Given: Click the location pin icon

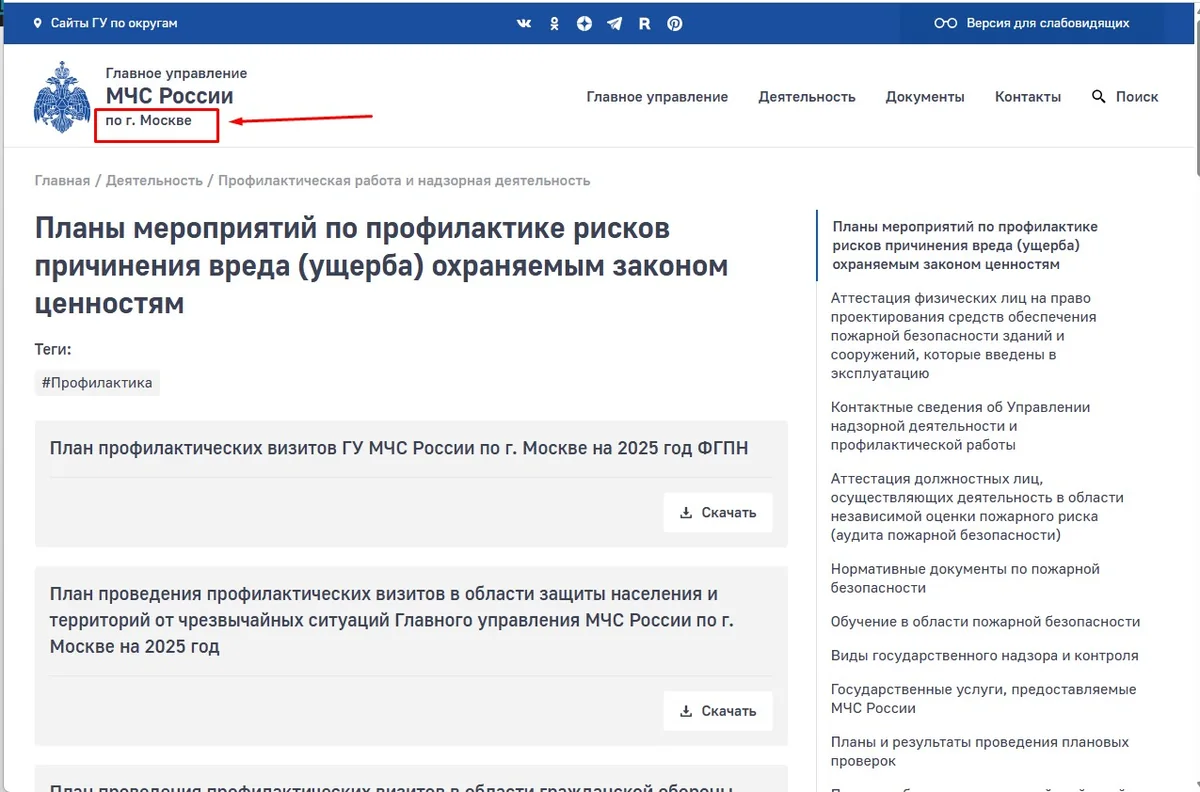Looking at the screenshot, I should (38, 23).
